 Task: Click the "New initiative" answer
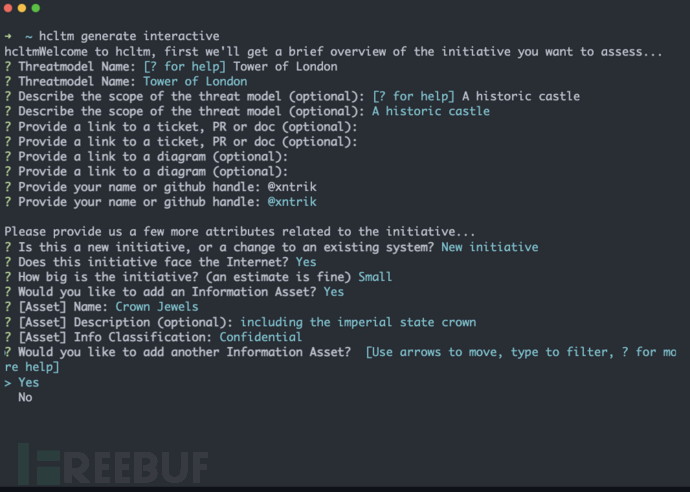(x=489, y=247)
